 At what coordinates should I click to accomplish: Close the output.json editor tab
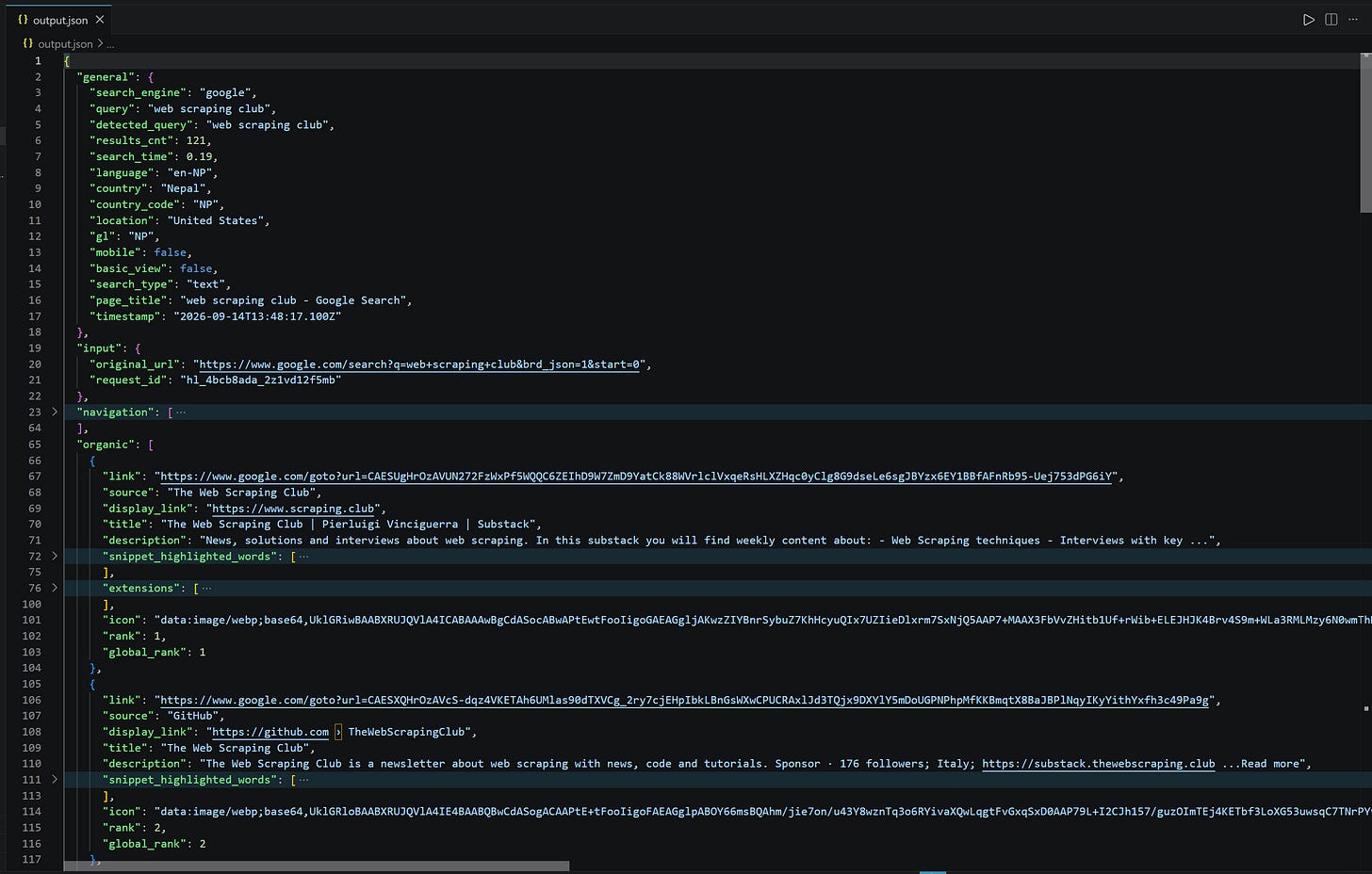tap(100, 20)
